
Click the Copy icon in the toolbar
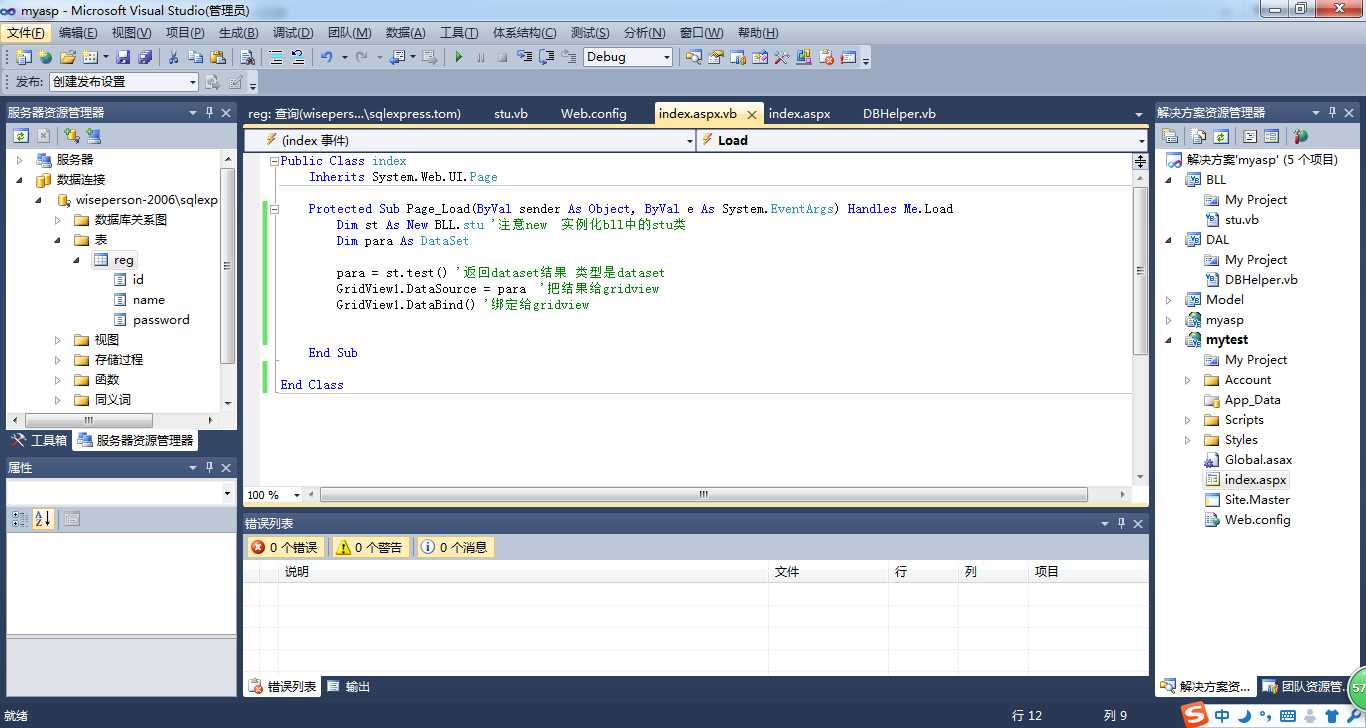point(195,57)
